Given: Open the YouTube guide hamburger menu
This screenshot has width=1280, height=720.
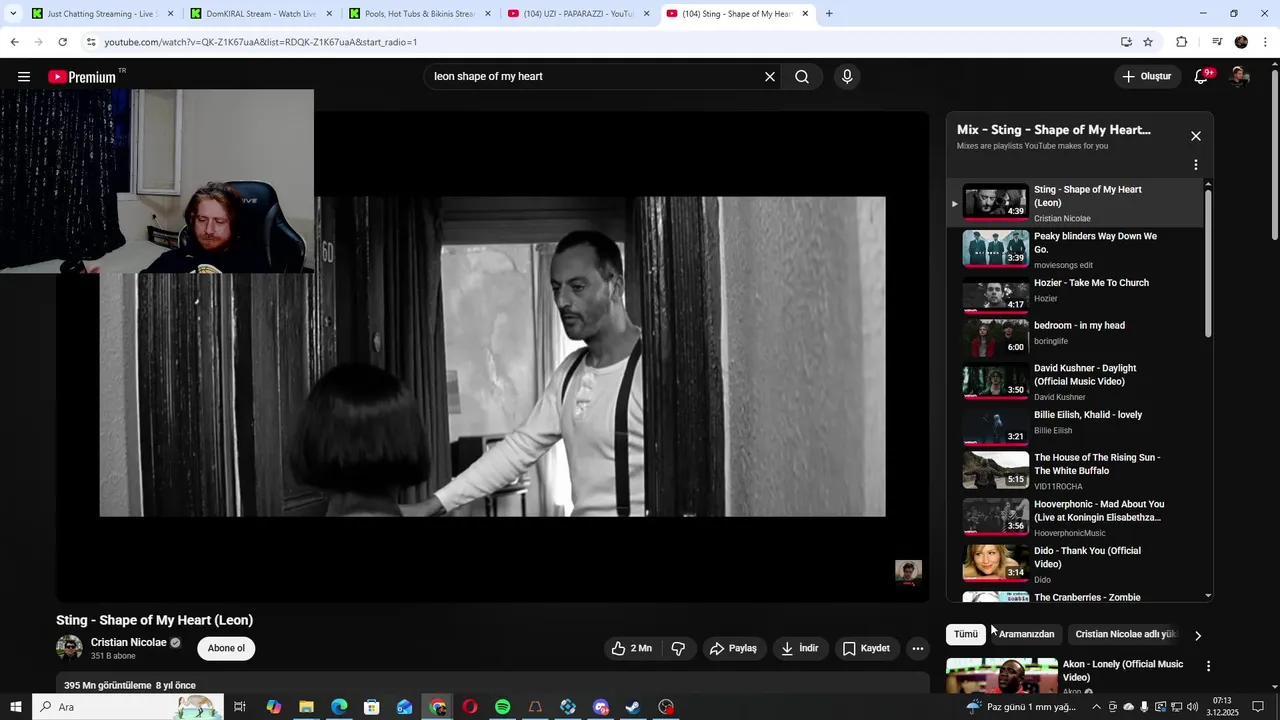Looking at the screenshot, I should [24, 77].
